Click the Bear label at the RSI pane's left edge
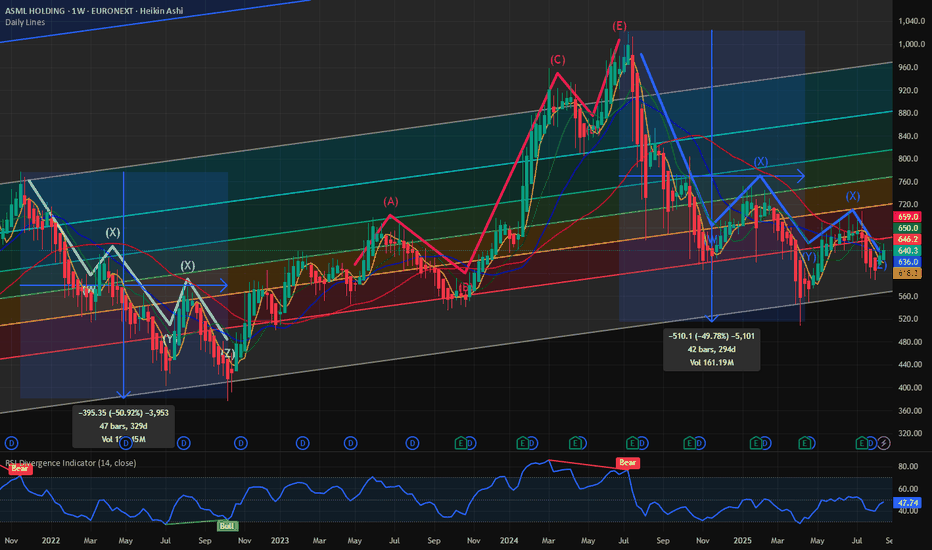Screen dimensions: 932x550 [19, 469]
